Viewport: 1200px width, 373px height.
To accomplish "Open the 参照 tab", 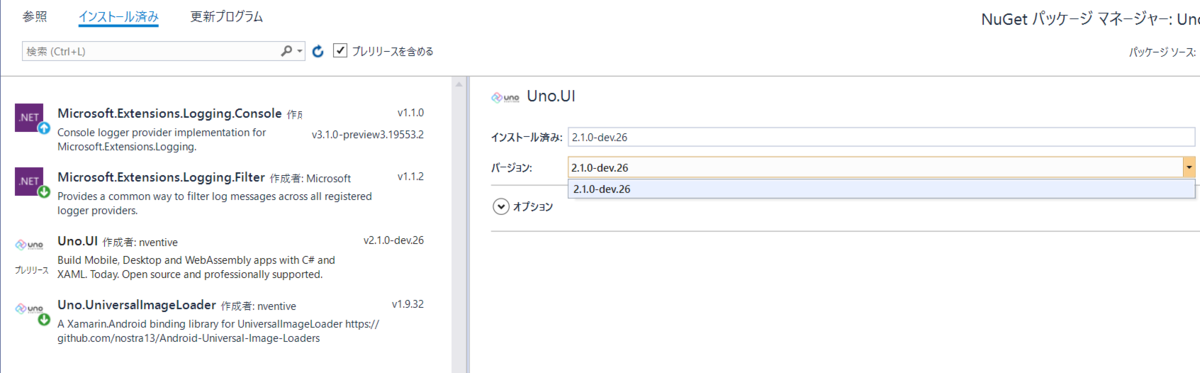I will click(x=35, y=17).
